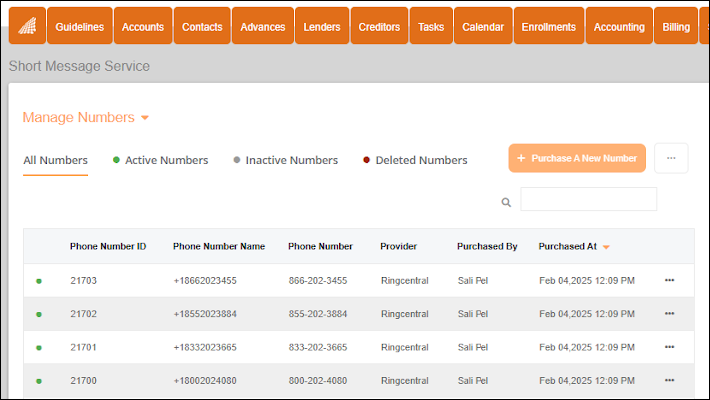Click phone number ID 21701
The image size is (710, 400).
[83, 347]
